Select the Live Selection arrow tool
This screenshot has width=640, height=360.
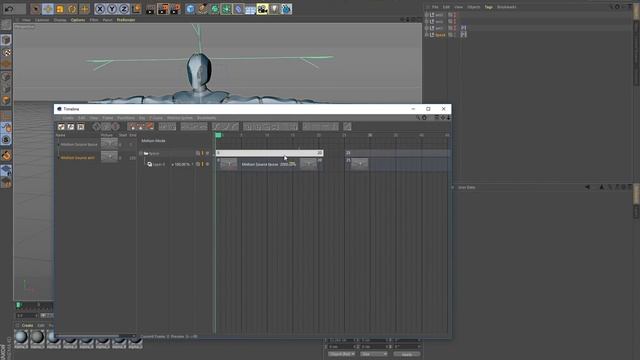pyautogui.click(x=36, y=9)
